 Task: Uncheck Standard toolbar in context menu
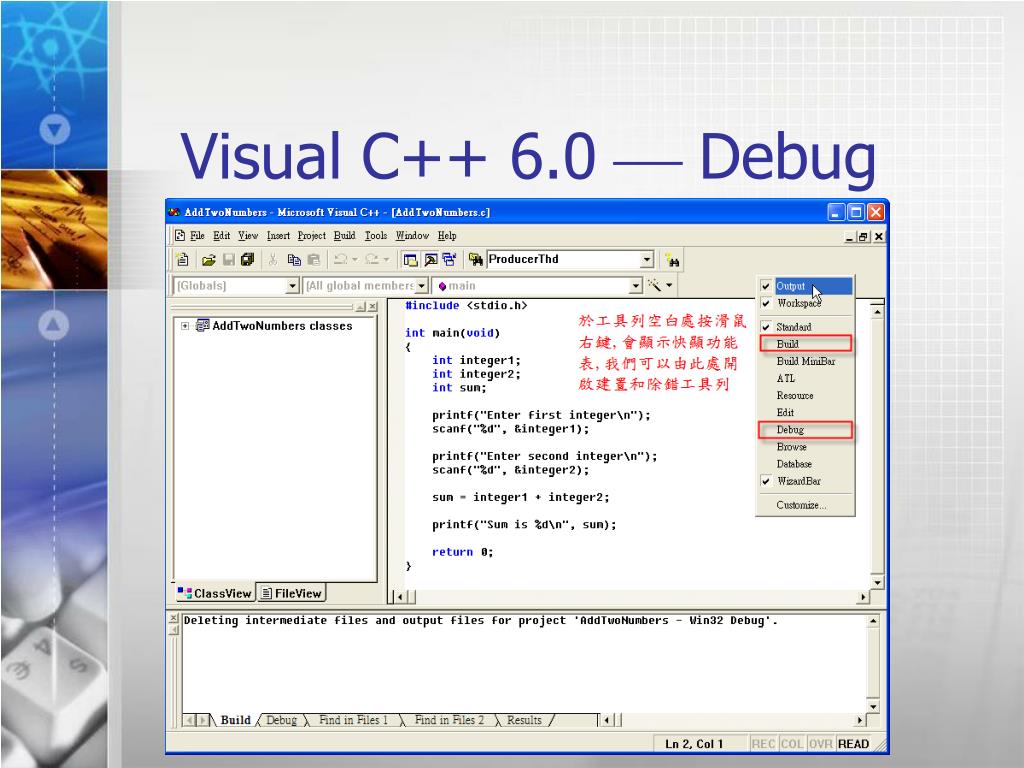805,327
